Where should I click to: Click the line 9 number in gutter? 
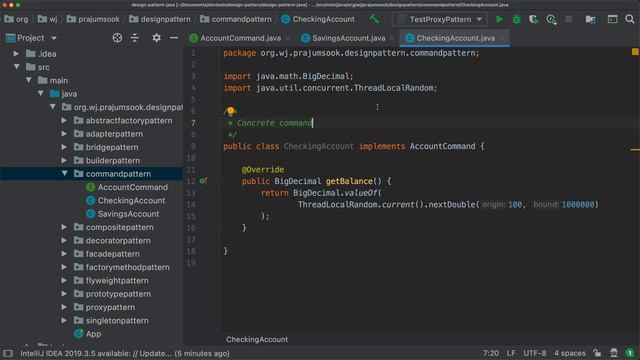click(x=193, y=146)
